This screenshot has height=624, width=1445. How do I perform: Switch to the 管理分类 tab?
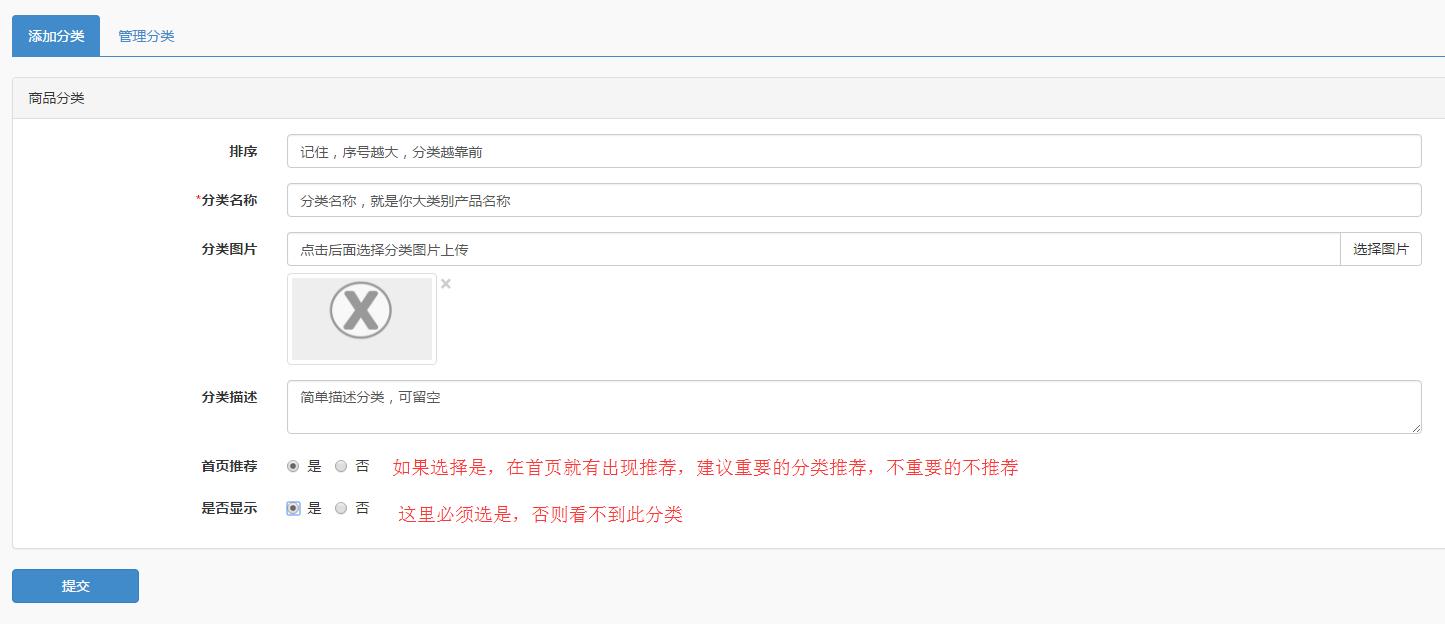click(147, 35)
